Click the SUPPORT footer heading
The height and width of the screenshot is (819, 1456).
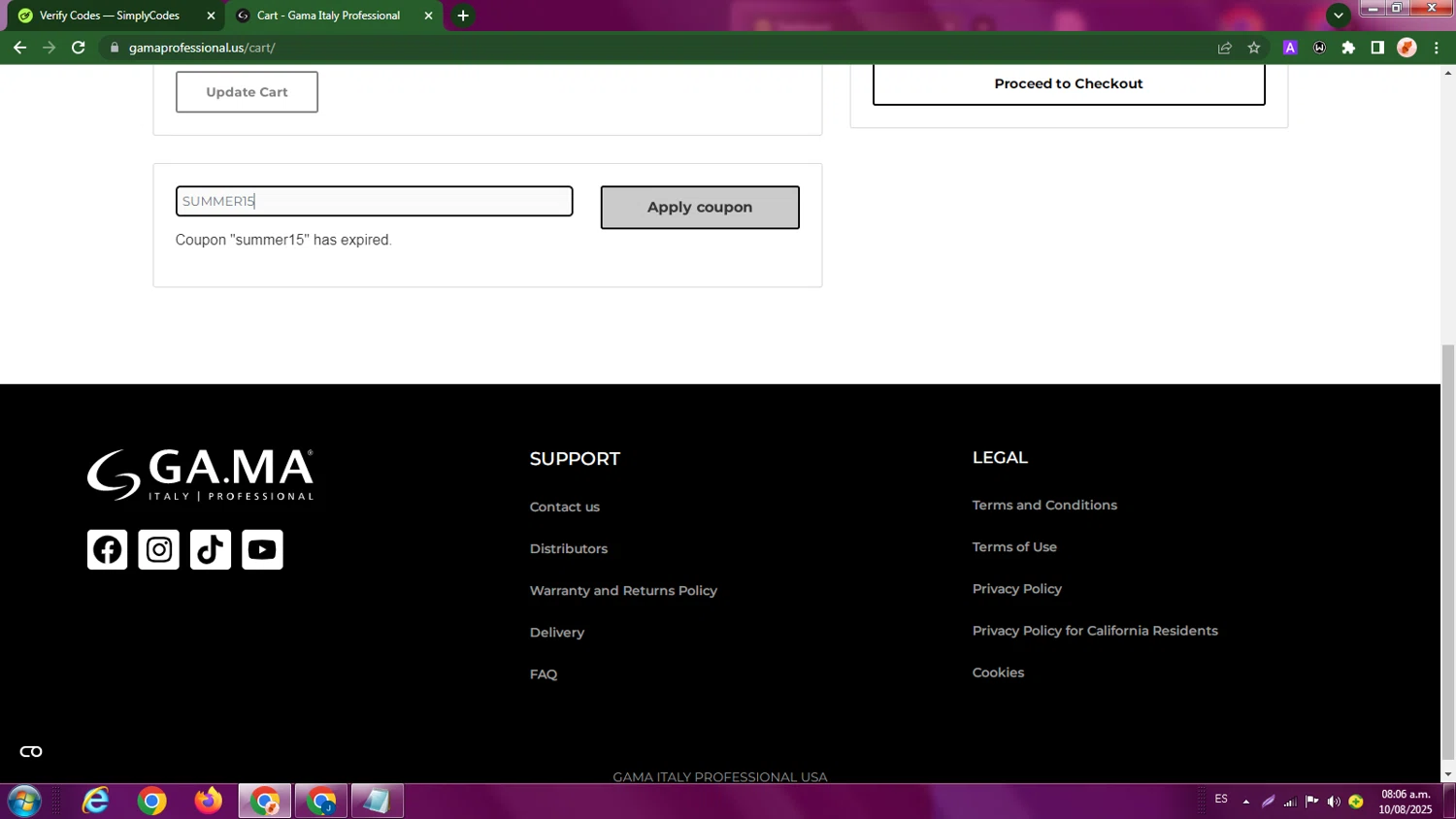click(575, 458)
